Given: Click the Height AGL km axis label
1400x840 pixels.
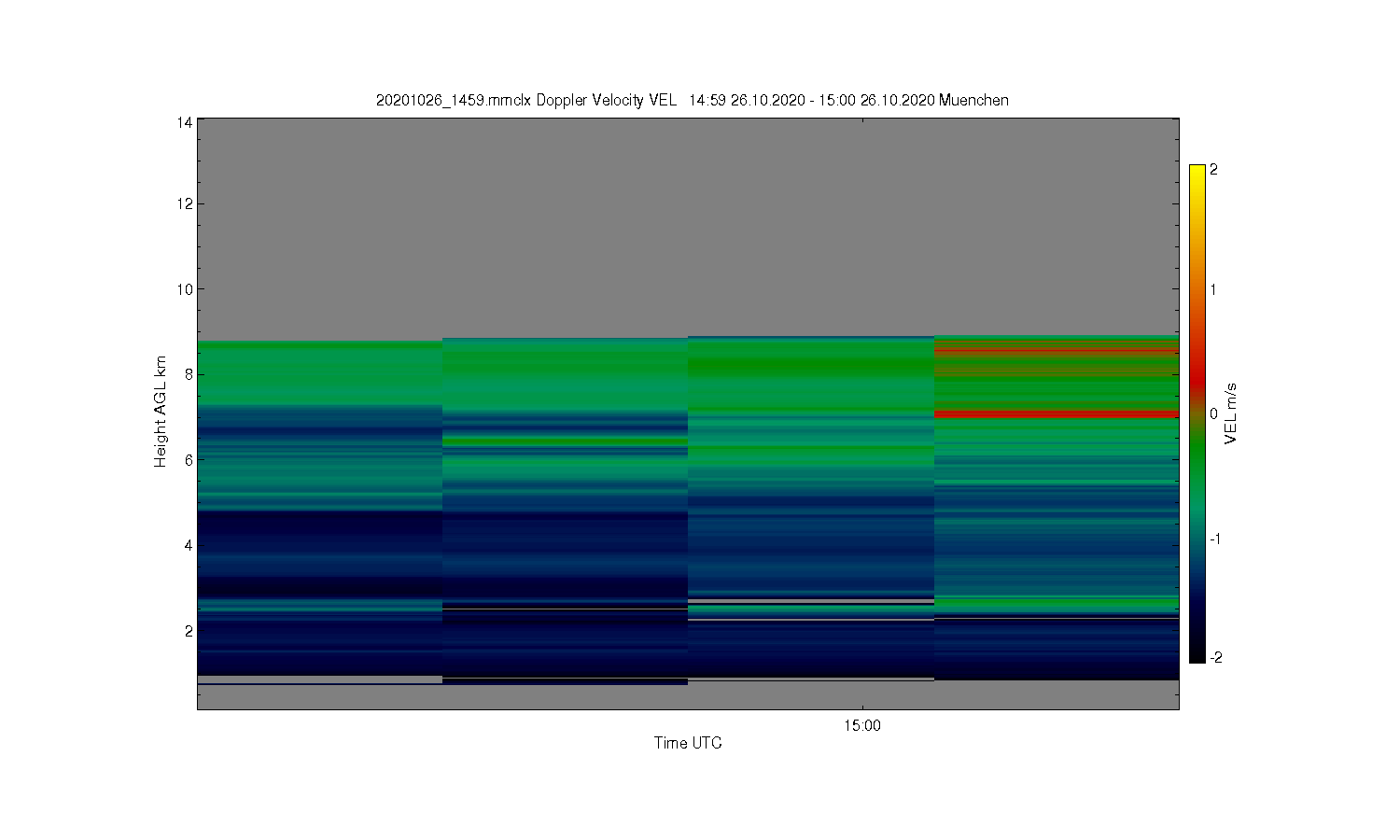Looking at the screenshot, I should tap(161, 412).
